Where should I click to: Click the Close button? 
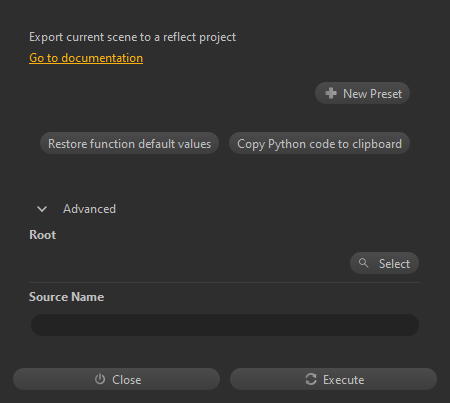click(116, 379)
